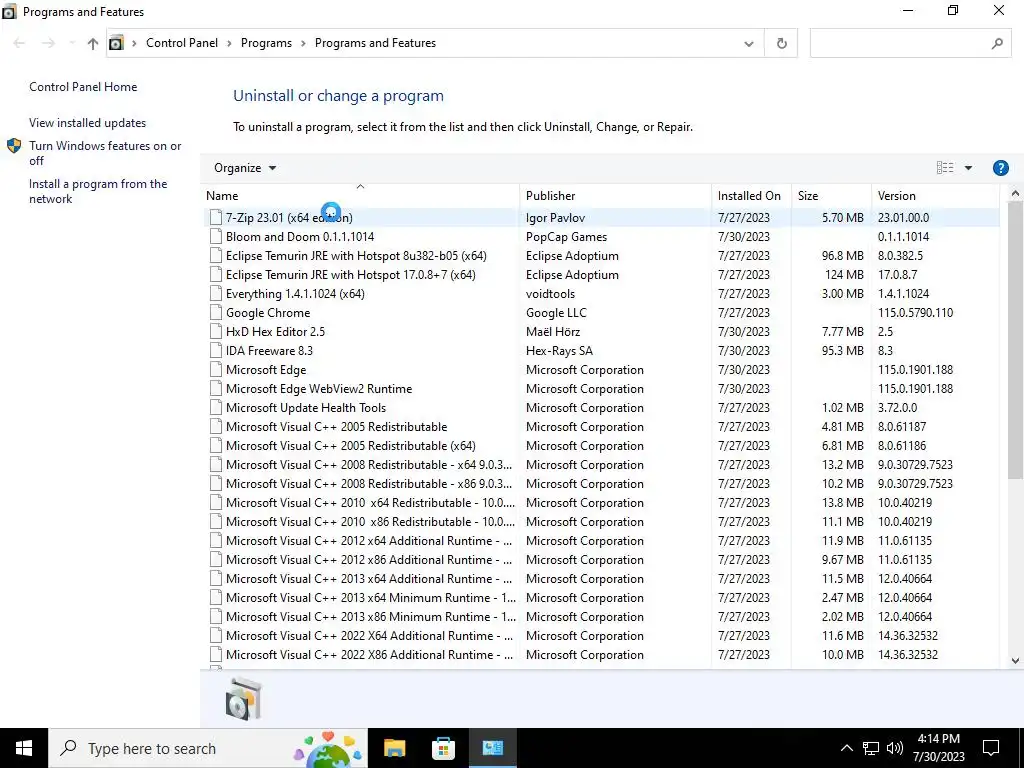Sort by the Version column header
The height and width of the screenshot is (768, 1024).
[935, 195]
